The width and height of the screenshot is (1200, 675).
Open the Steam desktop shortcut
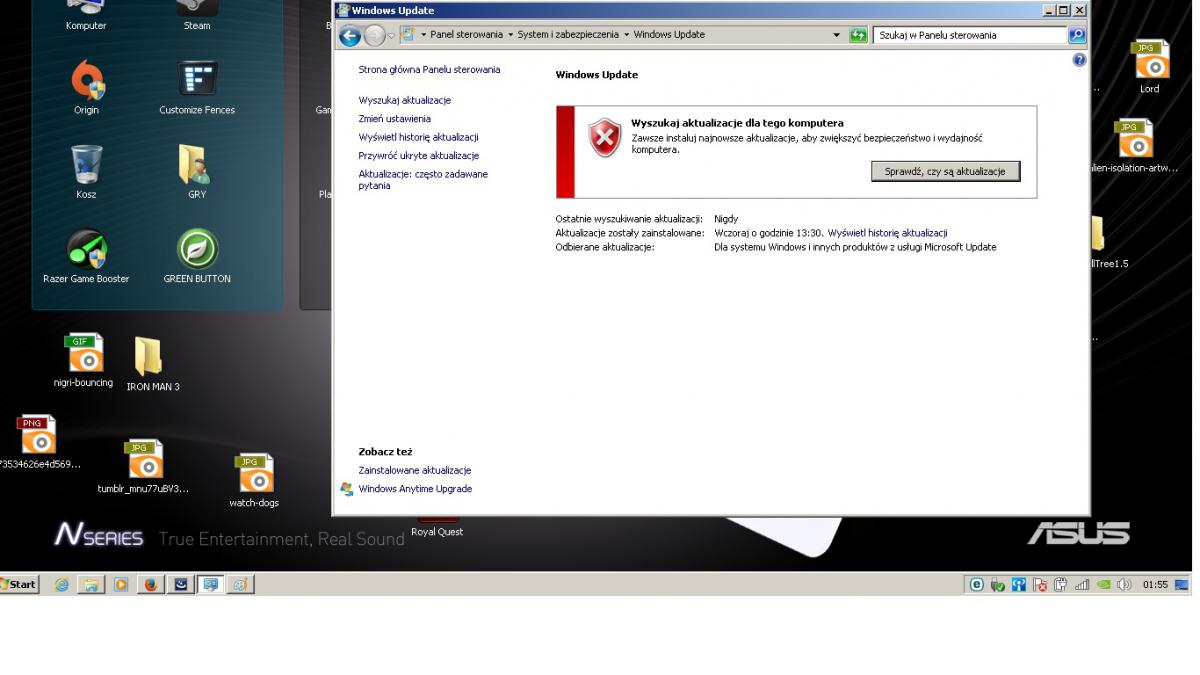tap(197, 15)
